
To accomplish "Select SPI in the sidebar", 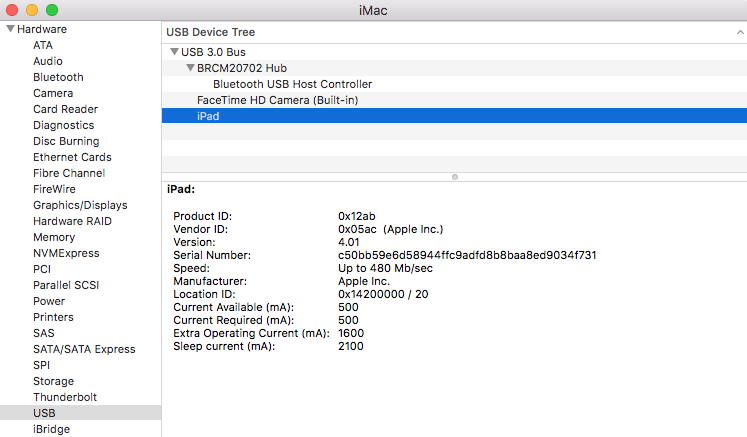I will tap(41, 365).
